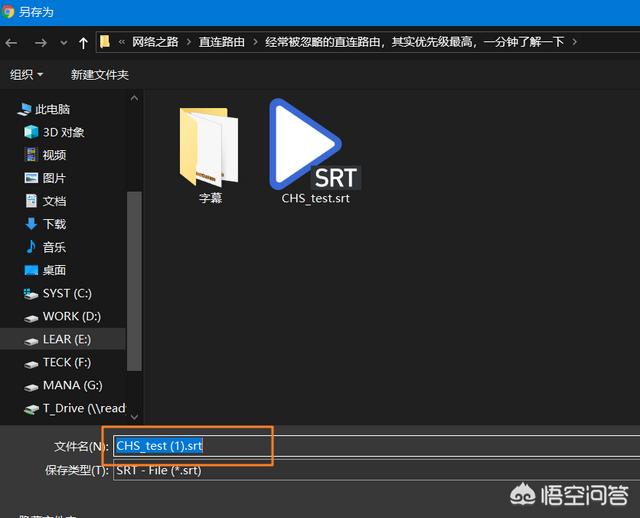Open chevron after the last breadcrumb segment
This screenshot has height=518, width=640.
tap(575, 42)
